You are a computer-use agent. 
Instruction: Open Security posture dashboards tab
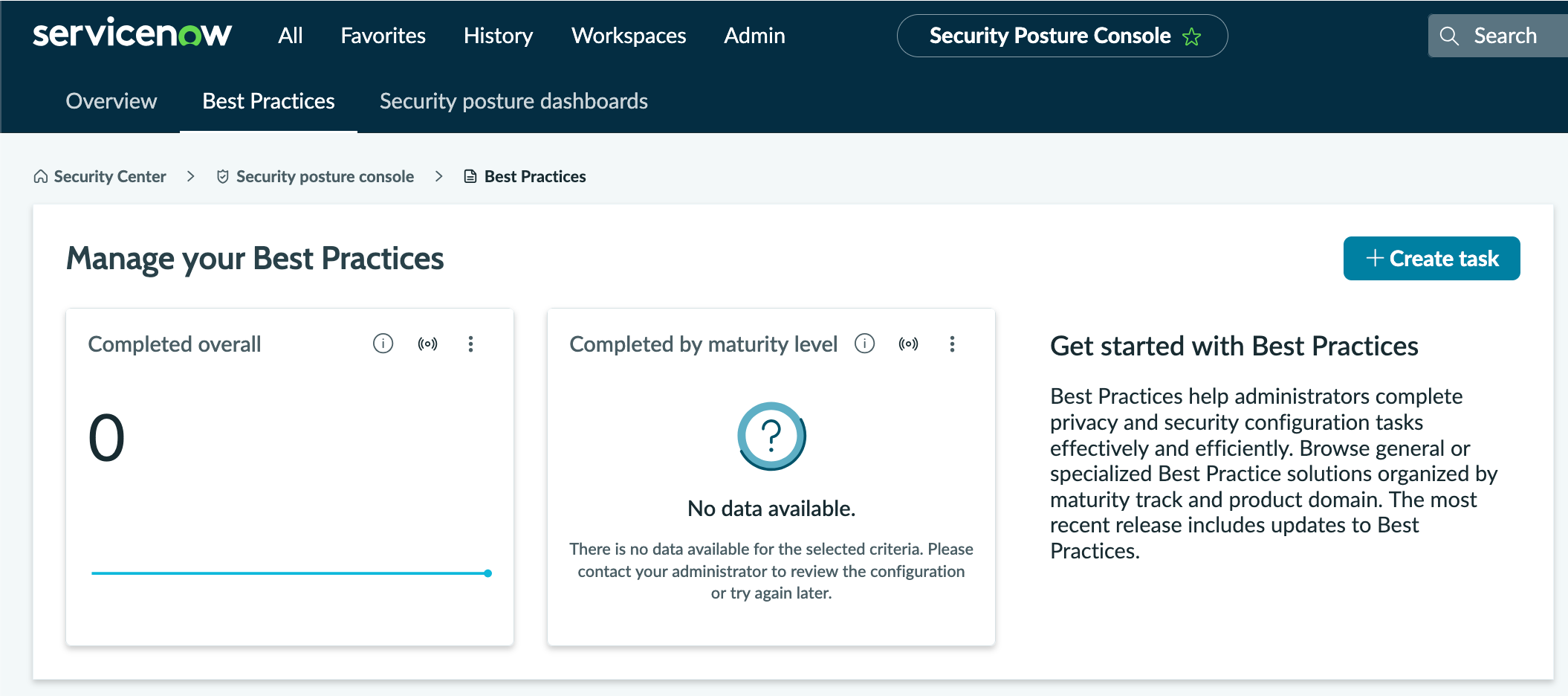tap(514, 101)
